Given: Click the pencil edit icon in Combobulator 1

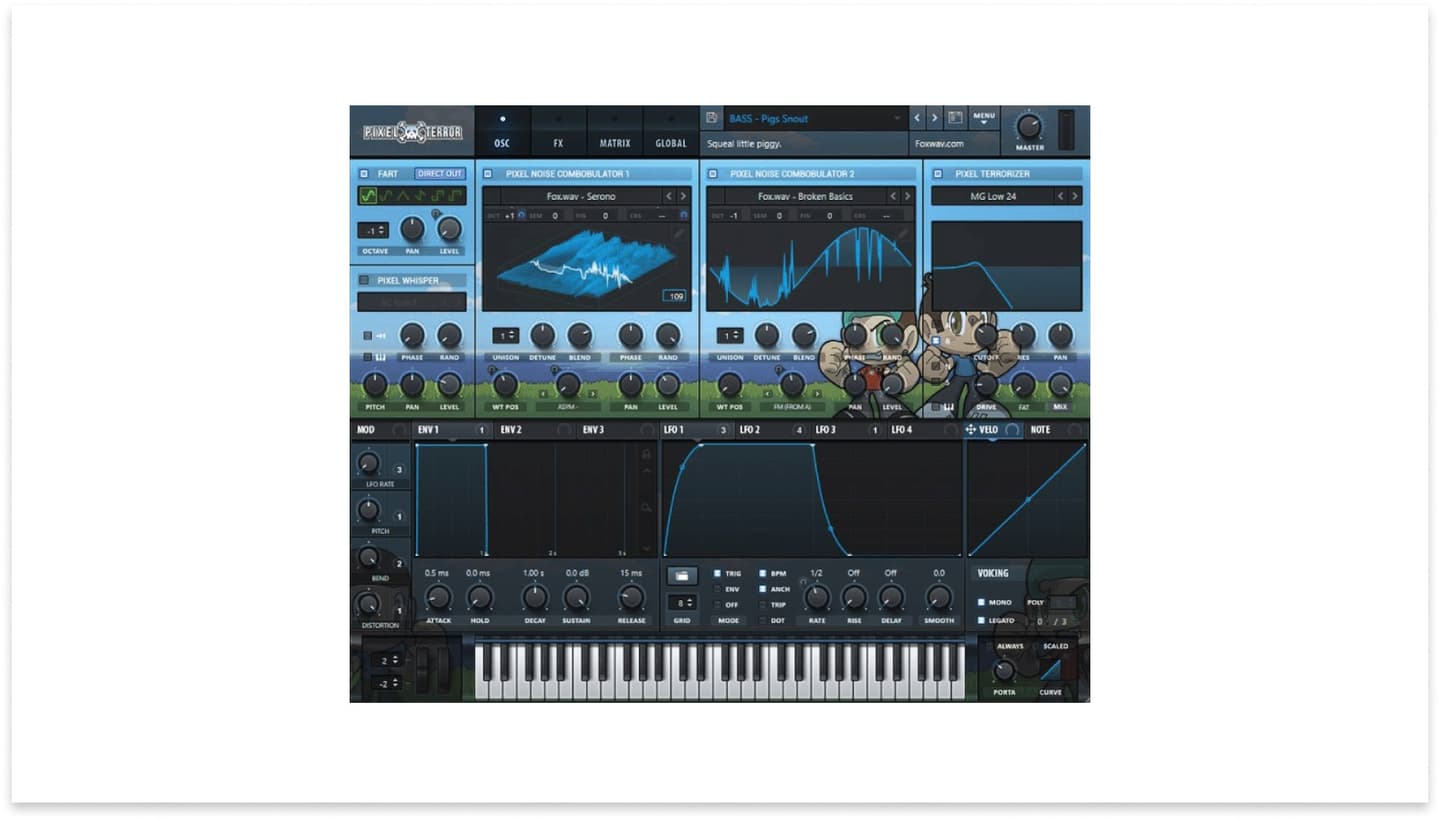Looking at the screenshot, I should [x=679, y=232].
